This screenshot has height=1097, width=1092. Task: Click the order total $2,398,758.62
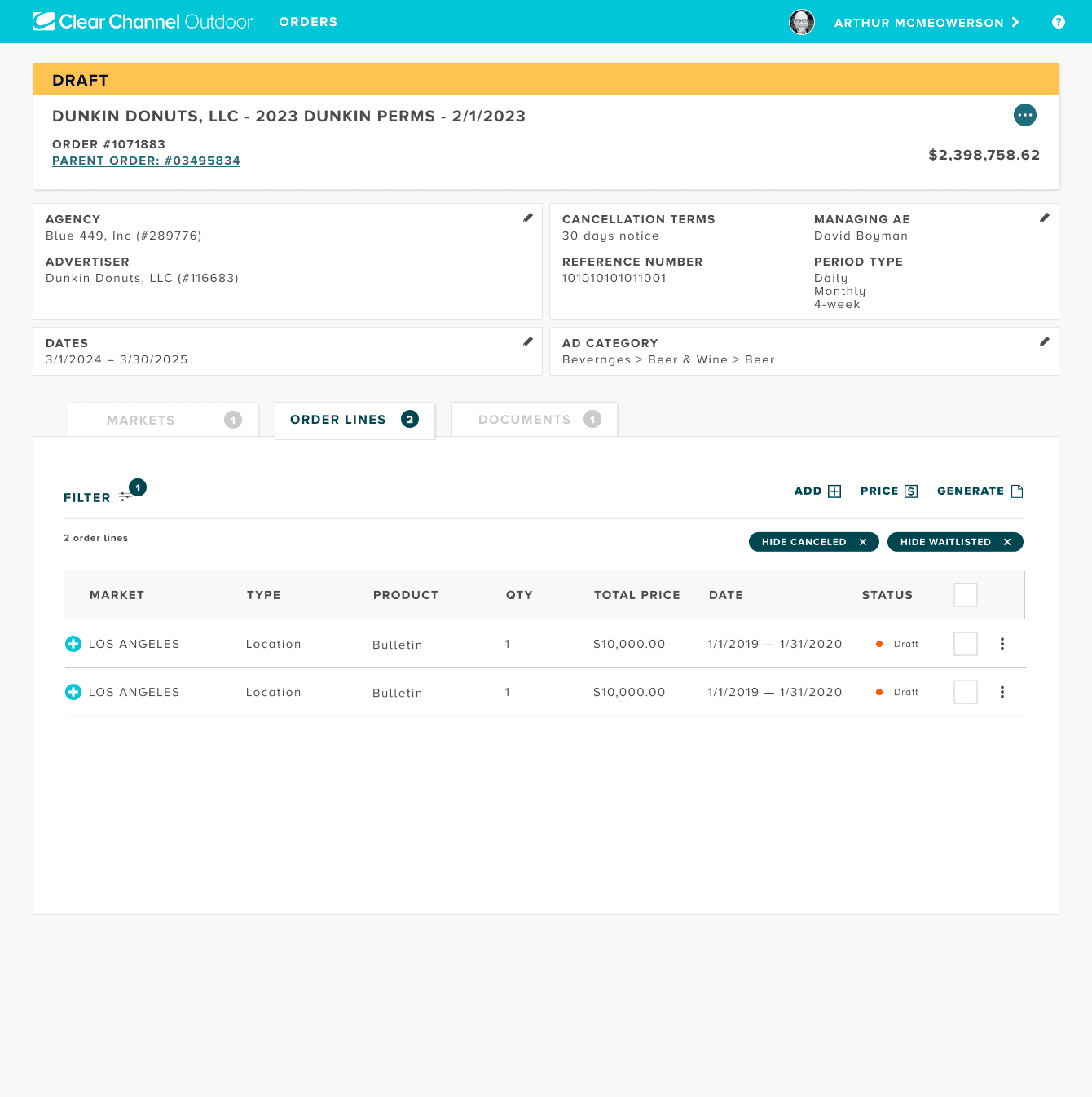(x=984, y=155)
